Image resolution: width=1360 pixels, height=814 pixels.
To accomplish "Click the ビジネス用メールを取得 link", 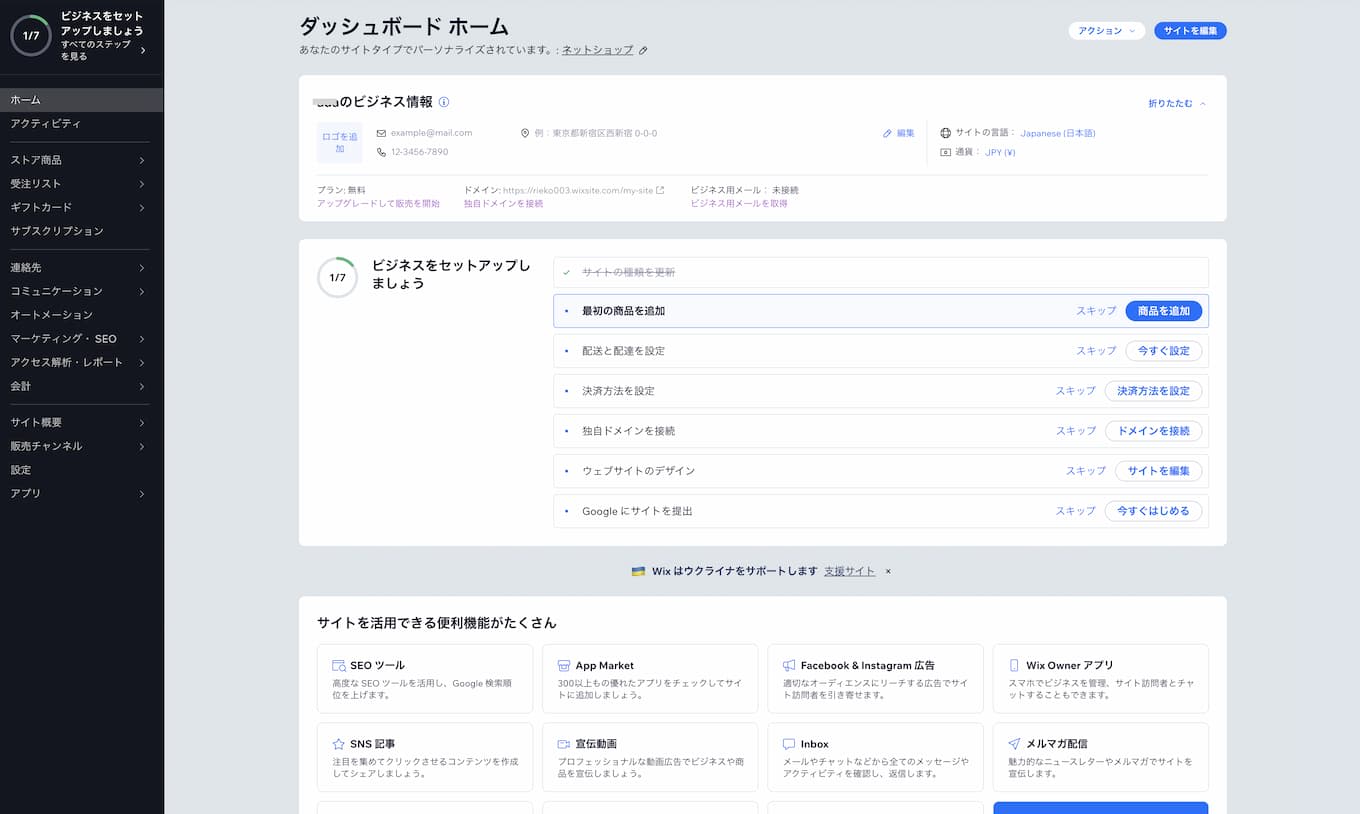I will pyautogui.click(x=739, y=204).
